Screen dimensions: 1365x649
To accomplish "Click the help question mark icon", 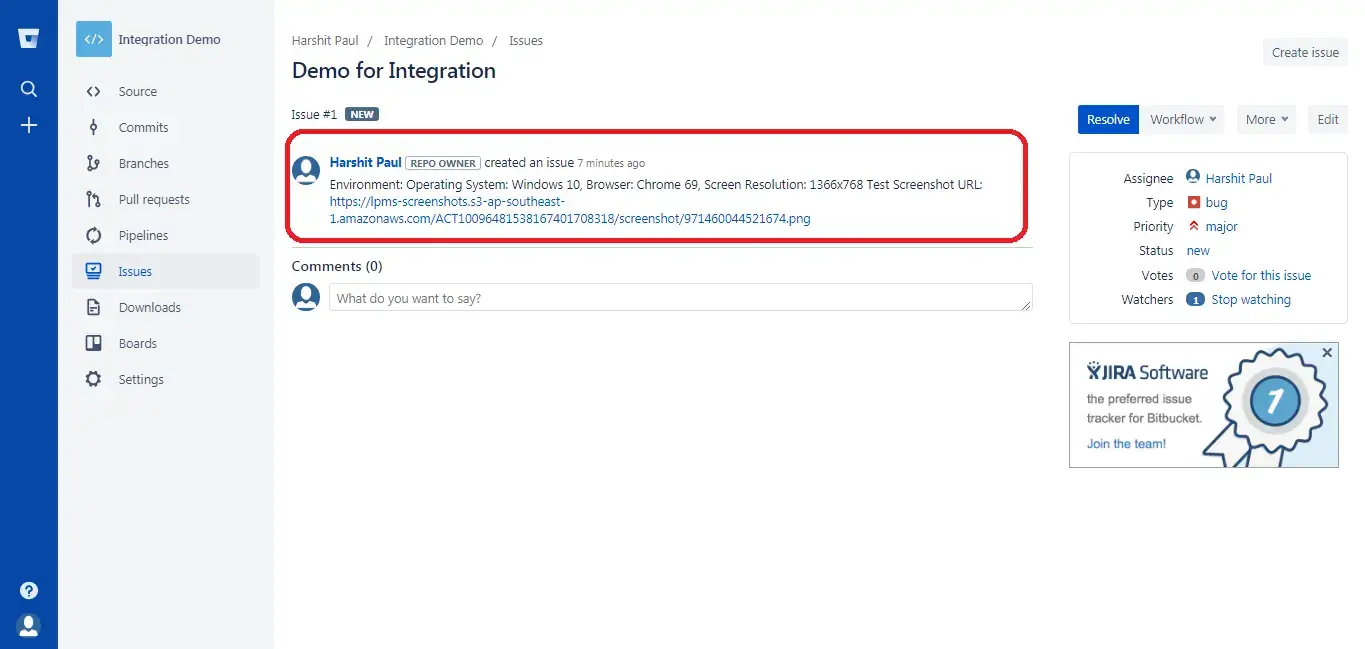I will (28, 590).
